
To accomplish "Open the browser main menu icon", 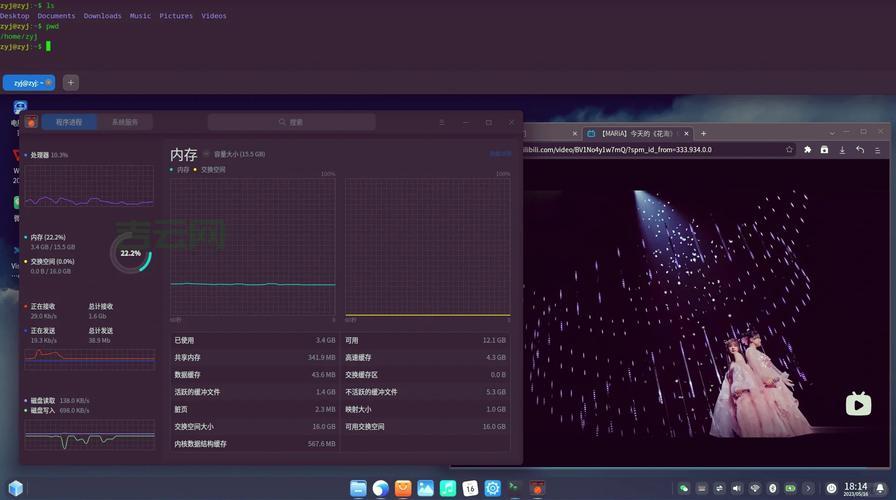I will tap(878, 150).
